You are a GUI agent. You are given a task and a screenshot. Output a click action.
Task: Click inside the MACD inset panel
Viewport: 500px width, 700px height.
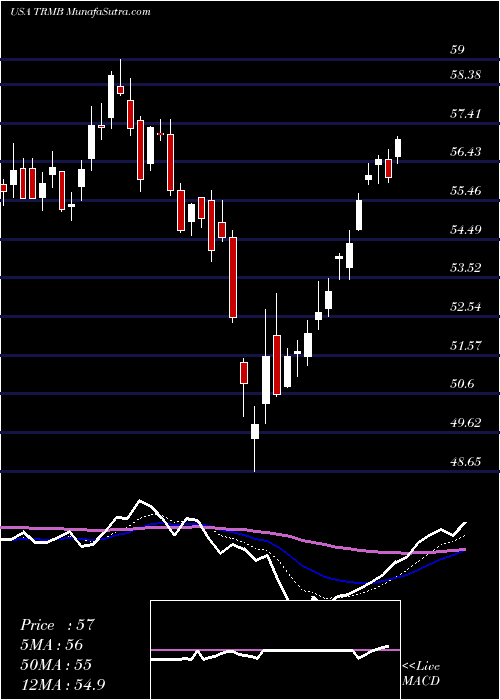click(275, 650)
